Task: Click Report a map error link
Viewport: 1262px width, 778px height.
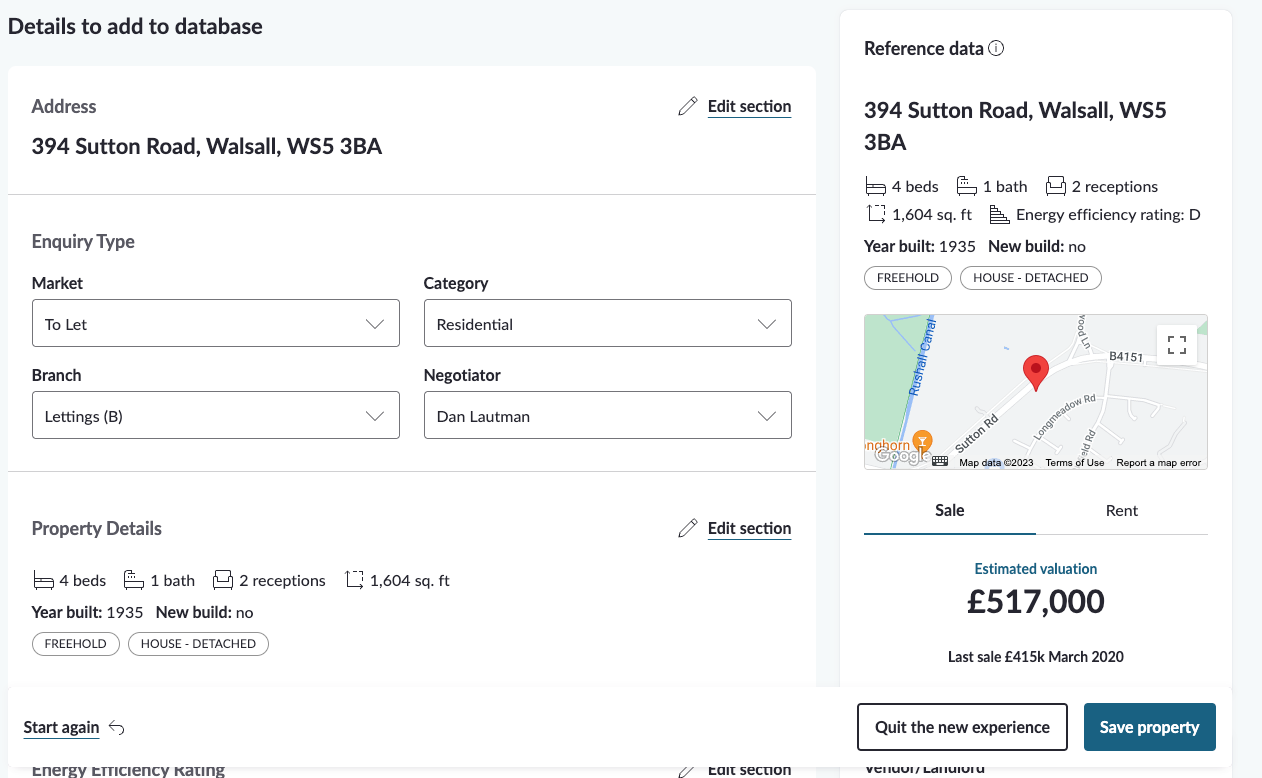Action: click(x=1158, y=463)
